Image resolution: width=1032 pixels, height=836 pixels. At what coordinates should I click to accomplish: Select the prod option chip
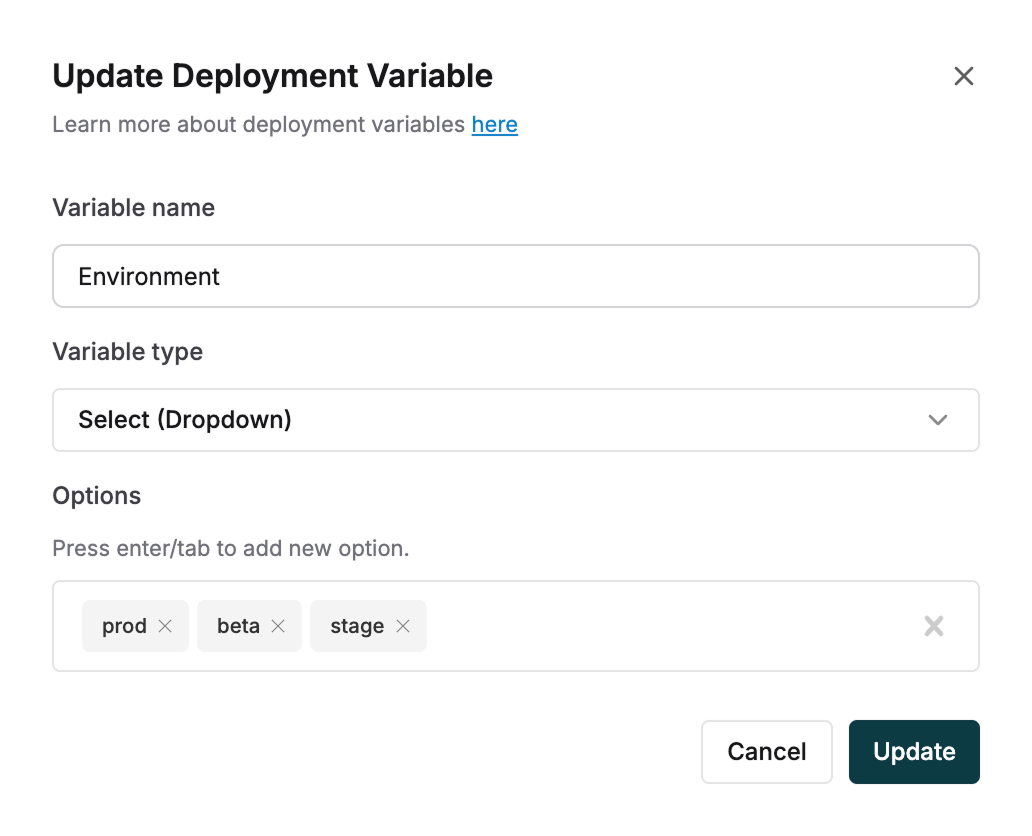(x=123, y=626)
